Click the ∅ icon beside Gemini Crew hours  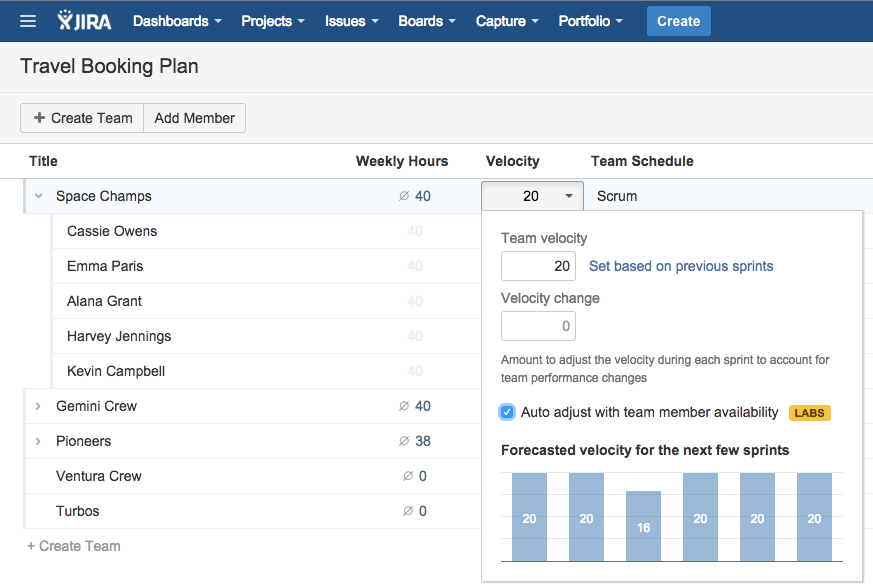(x=404, y=406)
